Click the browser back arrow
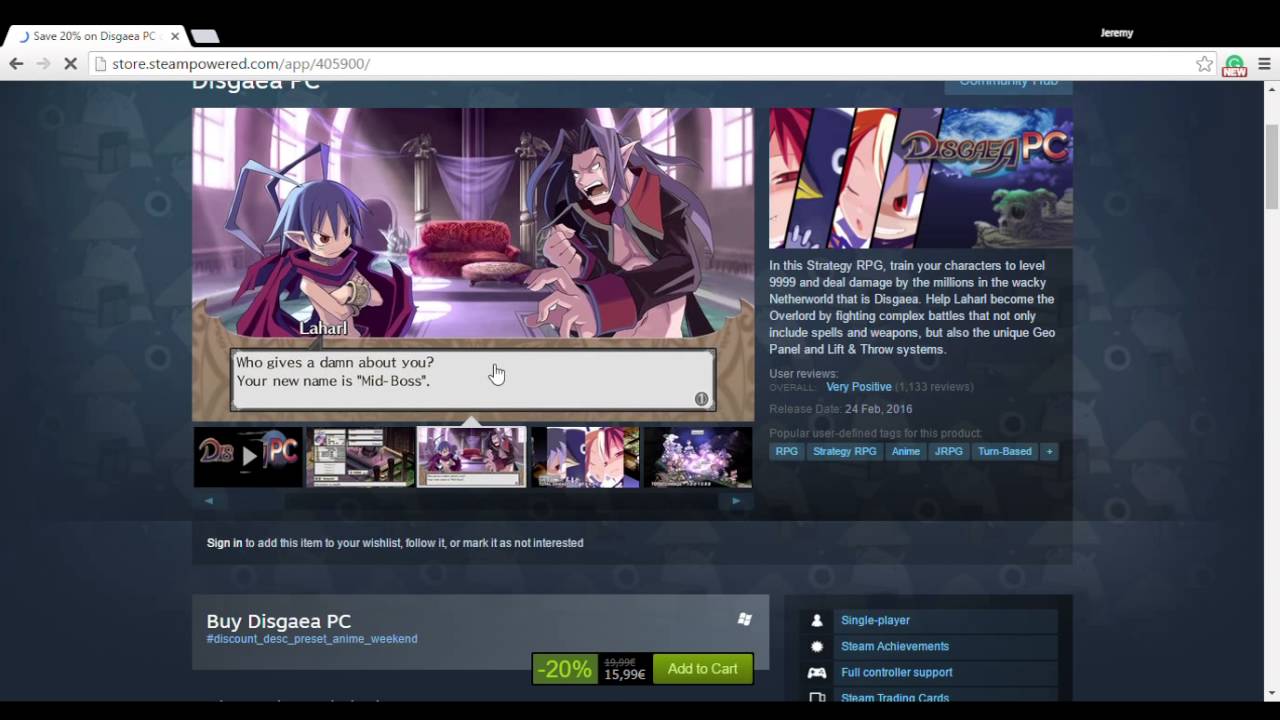 tap(16, 64)
